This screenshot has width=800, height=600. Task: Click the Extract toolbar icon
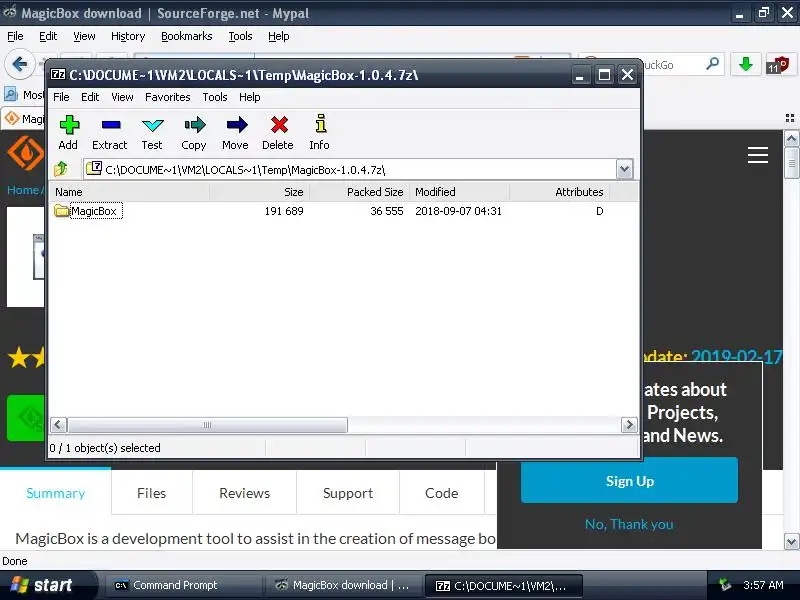coord(110,125)
